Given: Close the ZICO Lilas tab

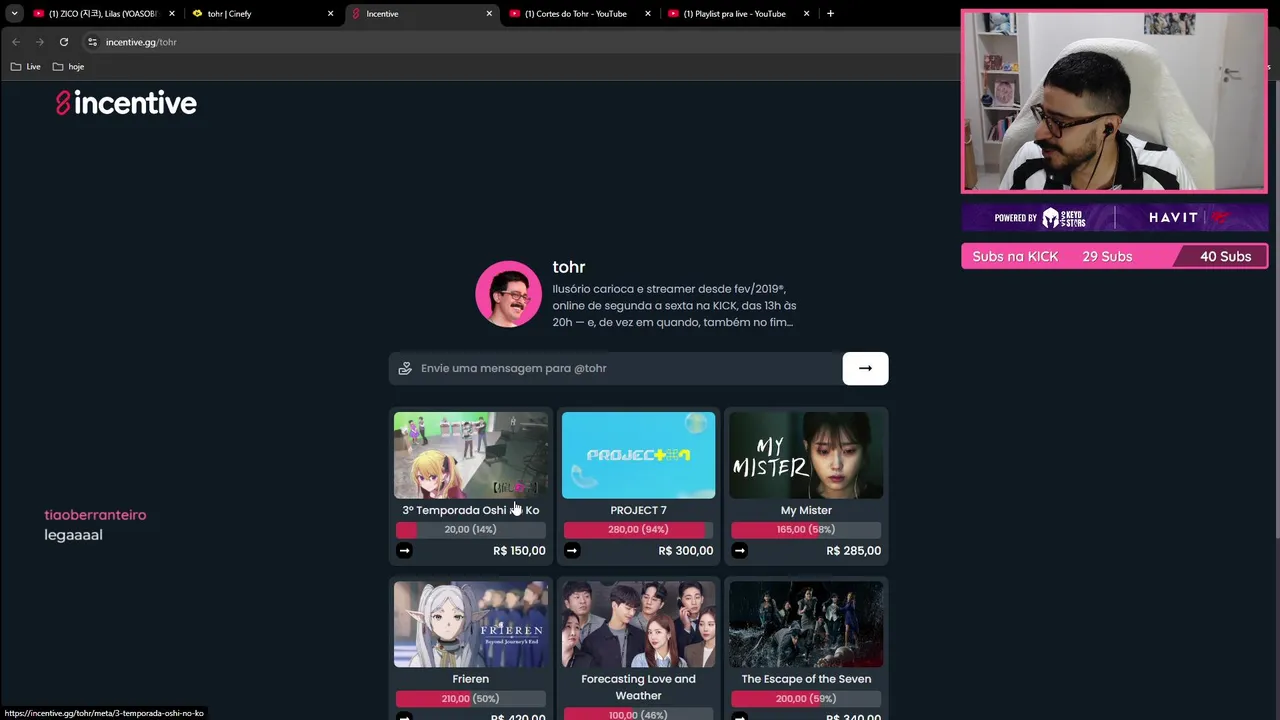Looking at the screenshot, I should click(x=172, y=14).
